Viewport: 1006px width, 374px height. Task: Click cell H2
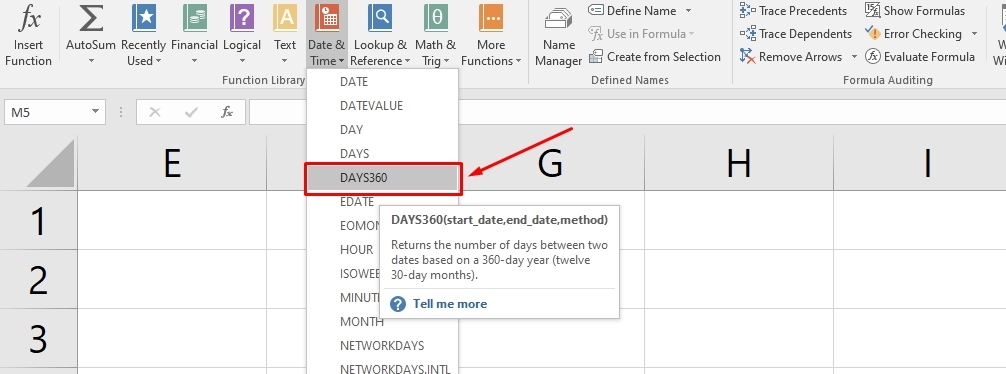[x=739, y=279]
